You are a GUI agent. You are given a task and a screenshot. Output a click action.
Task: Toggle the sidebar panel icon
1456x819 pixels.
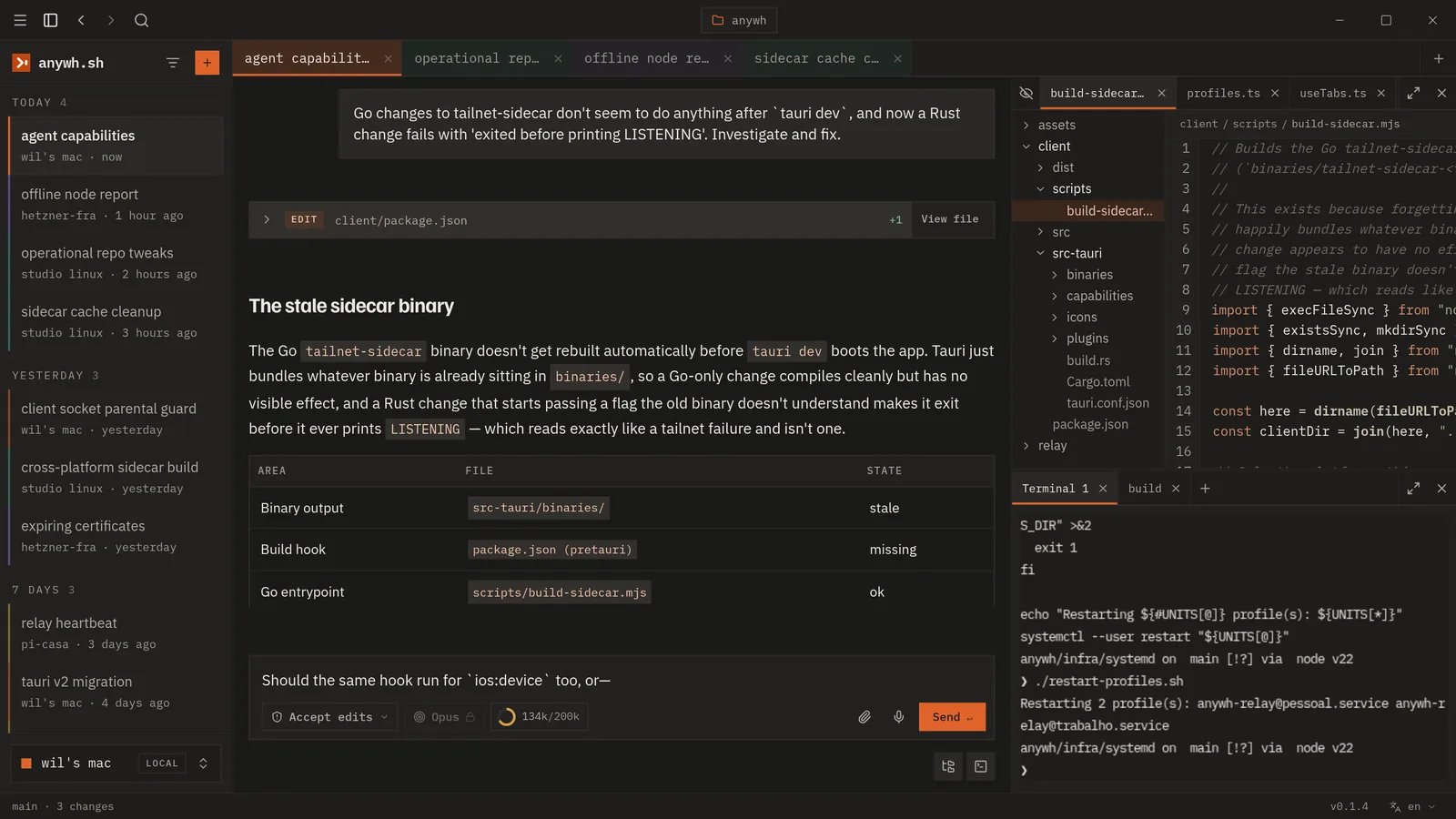(x=51, y=20)
